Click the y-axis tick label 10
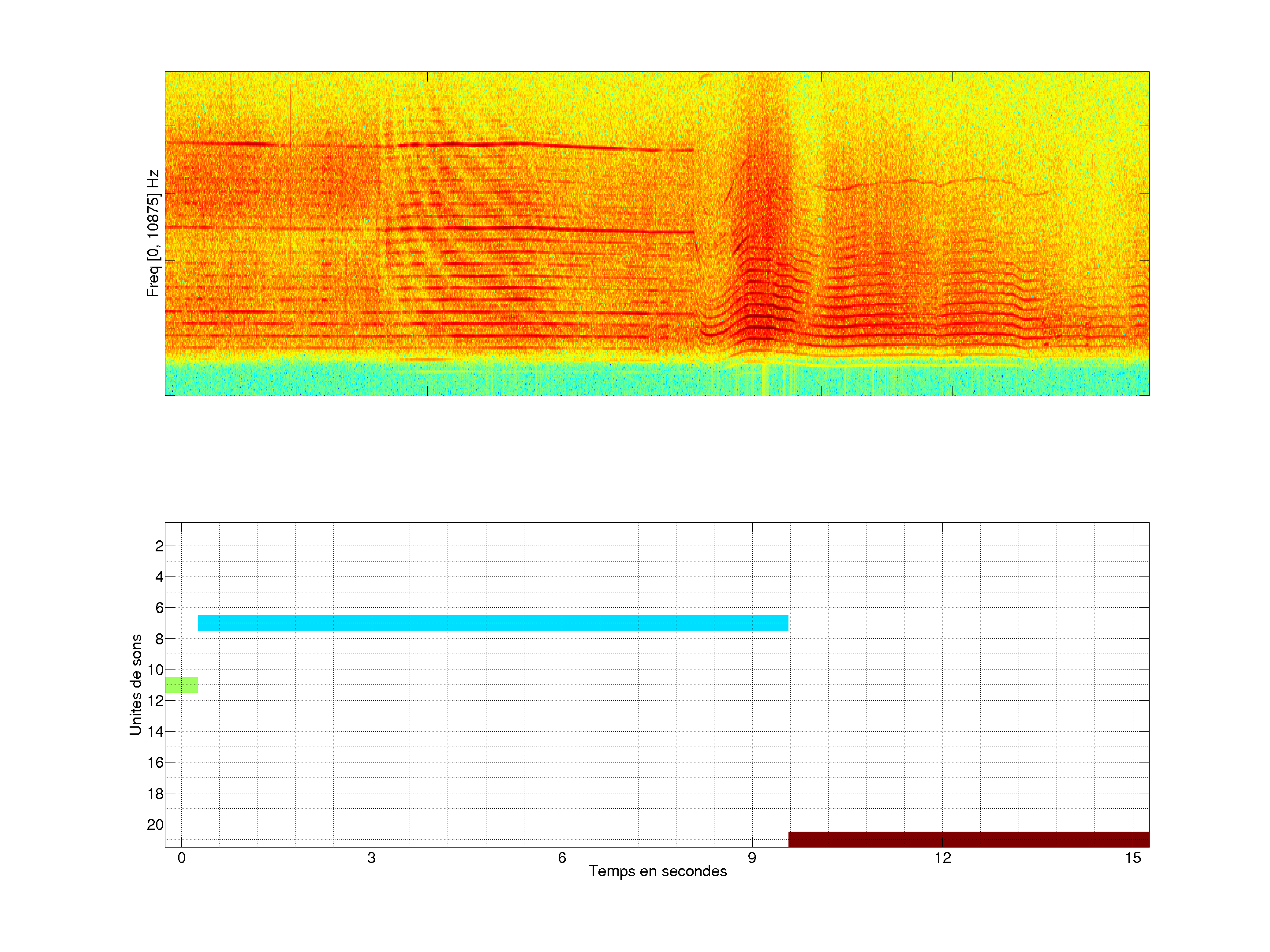This screenshot has width=1270, height=952. click(156, 669)
